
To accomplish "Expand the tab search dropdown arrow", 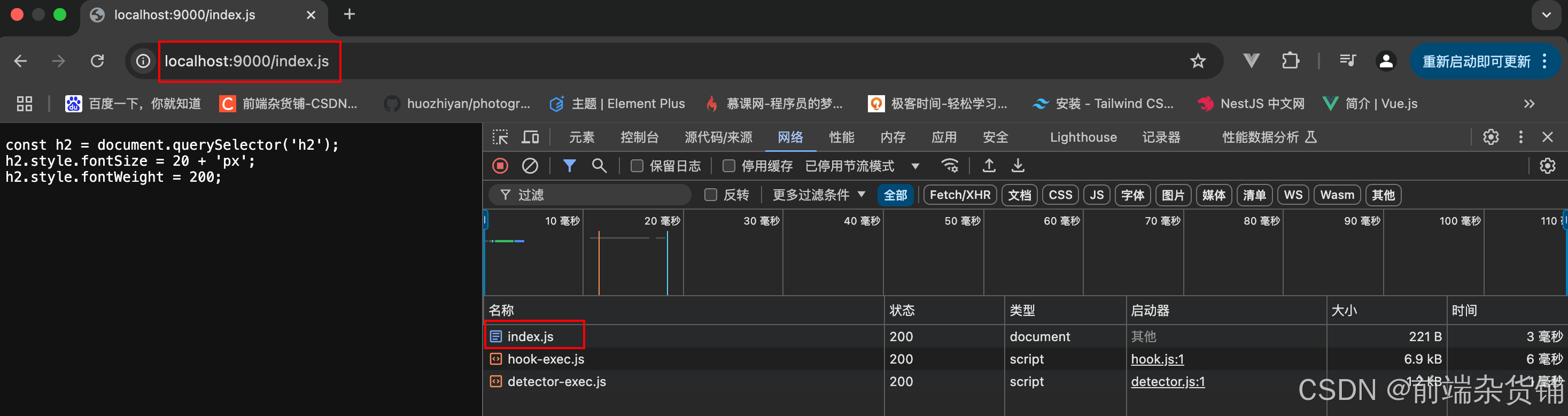I will [1546, 14].
